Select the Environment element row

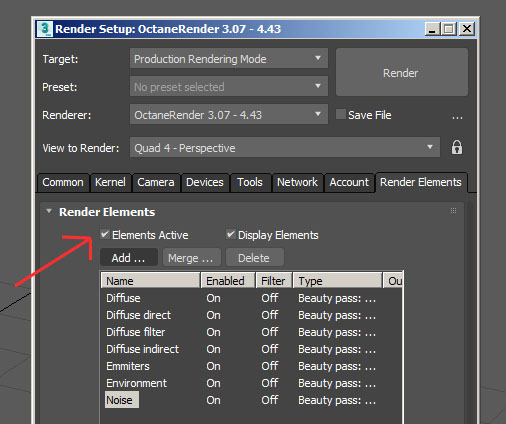(x=252, y=383)
